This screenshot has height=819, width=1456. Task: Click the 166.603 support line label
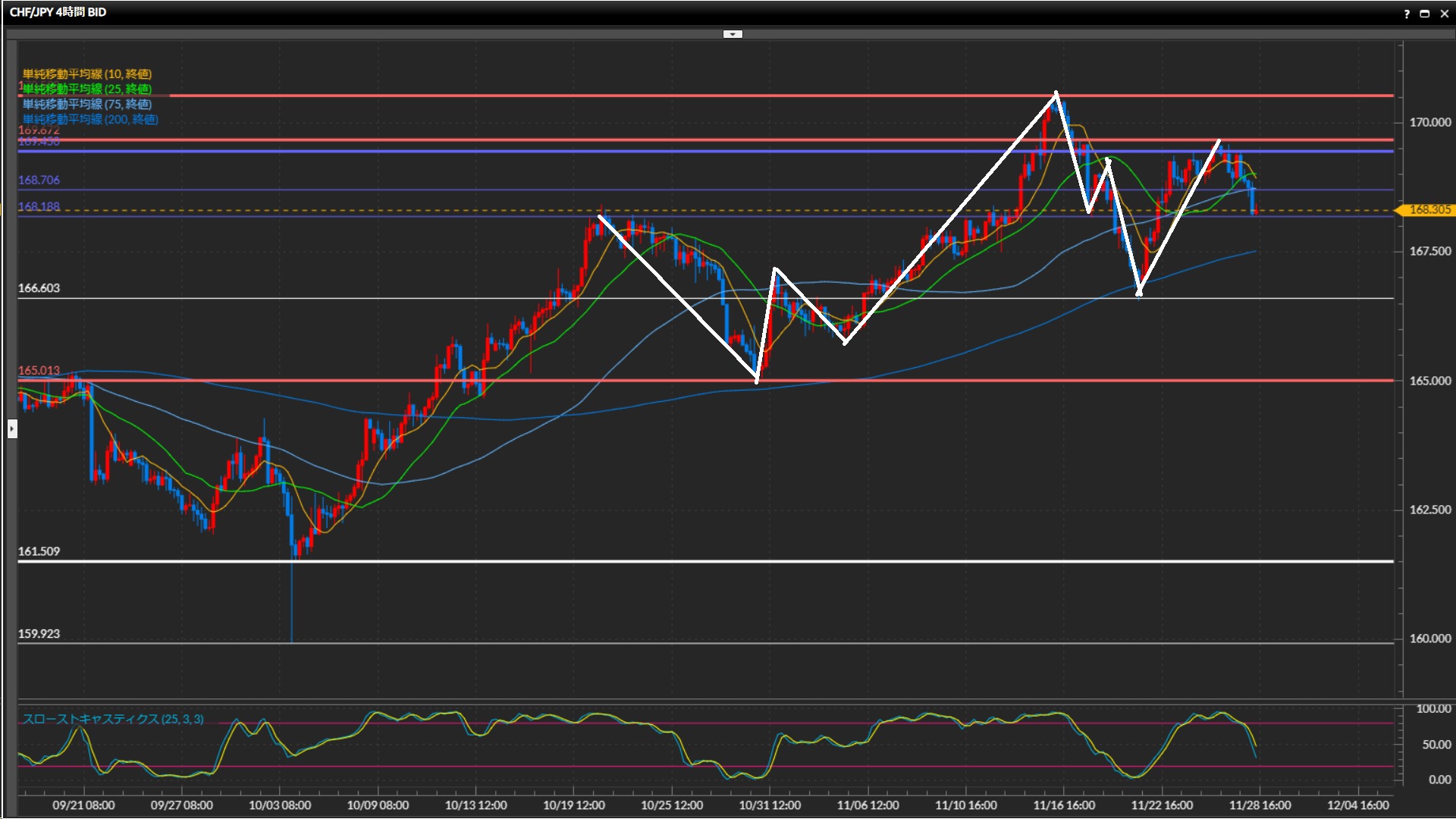tap(39, 288)
